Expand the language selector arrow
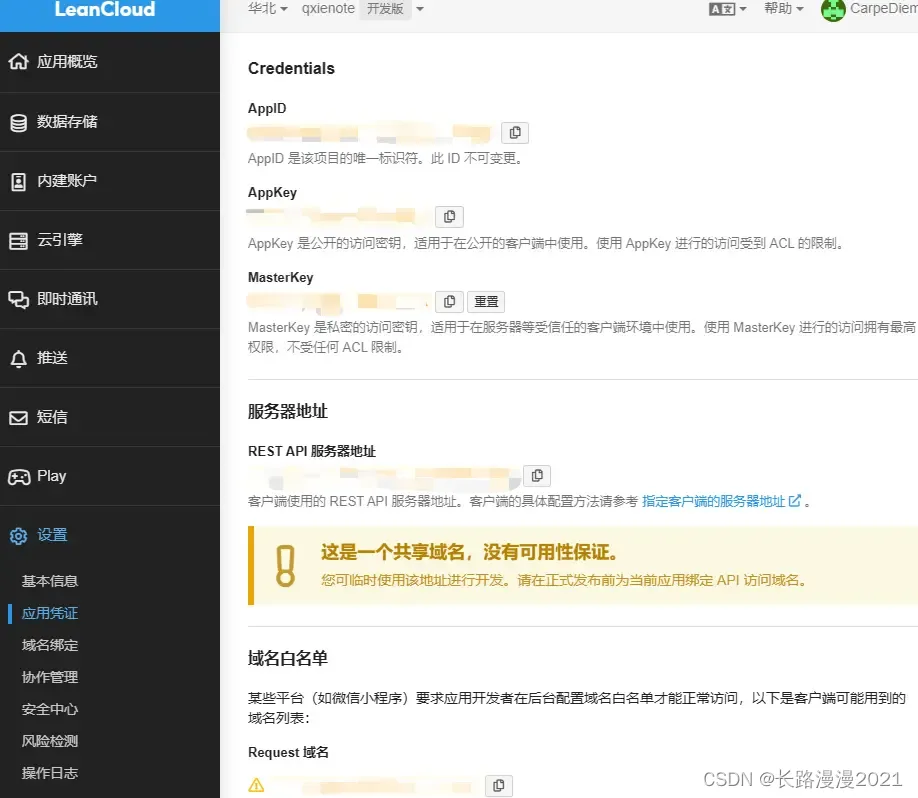 [x=743, y=9]
